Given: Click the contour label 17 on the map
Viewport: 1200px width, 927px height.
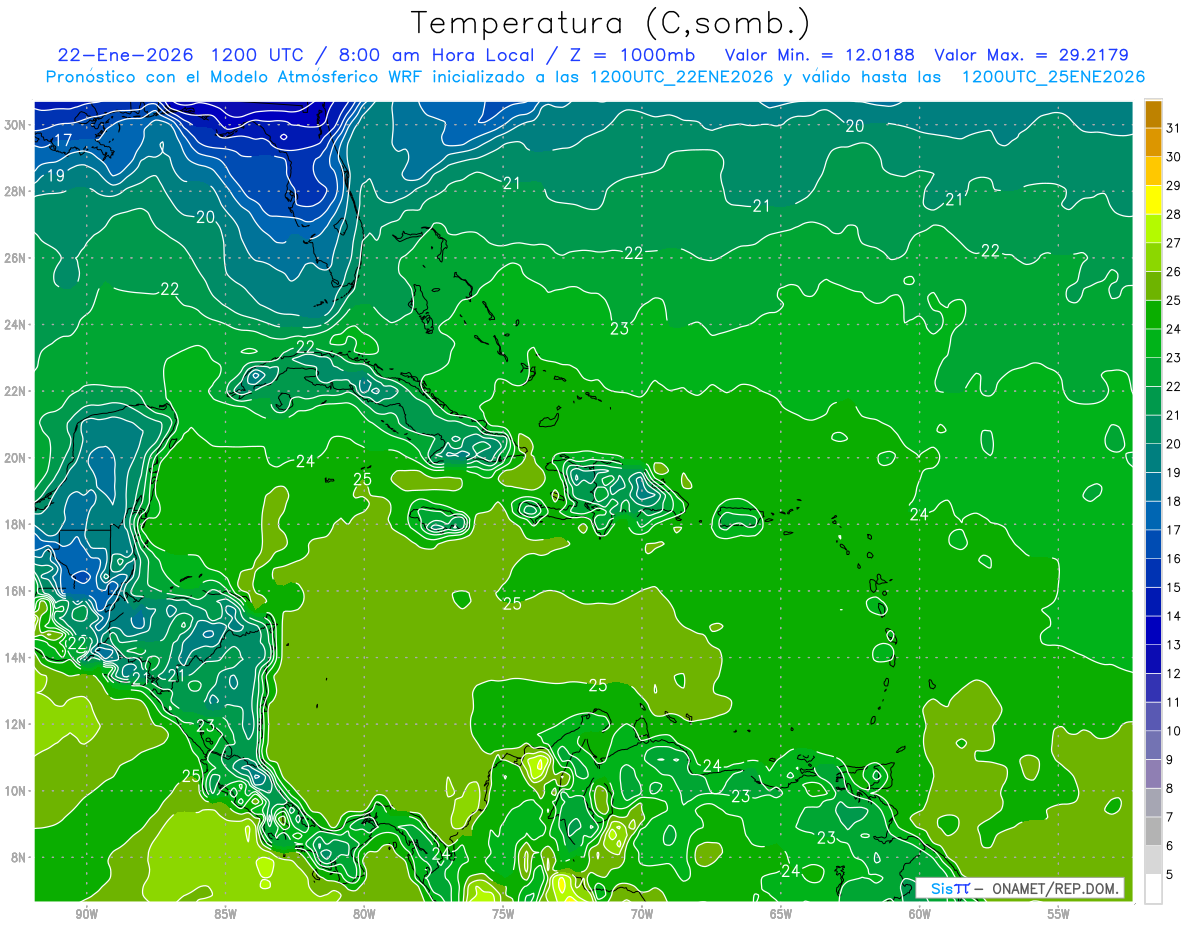Looking at the screenshot, I should (62, 141).
